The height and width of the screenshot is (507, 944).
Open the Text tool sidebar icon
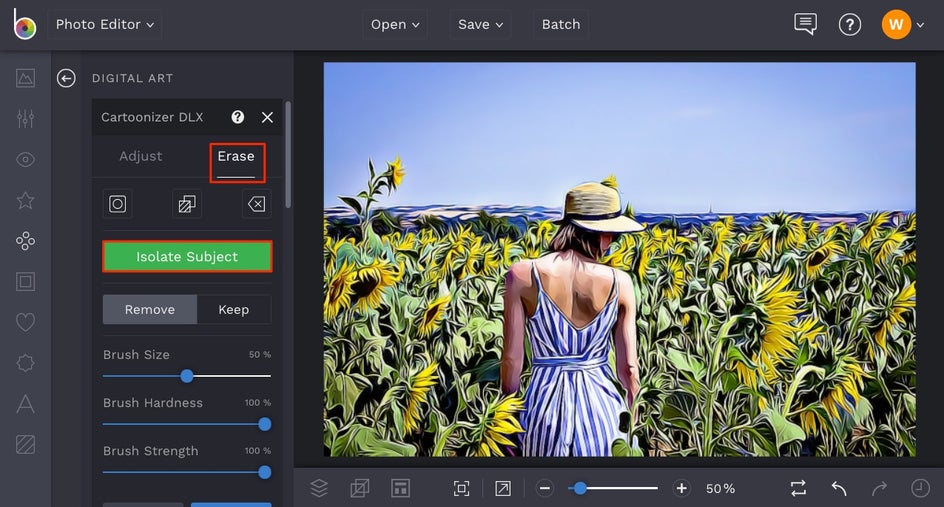tap(25, 404)
